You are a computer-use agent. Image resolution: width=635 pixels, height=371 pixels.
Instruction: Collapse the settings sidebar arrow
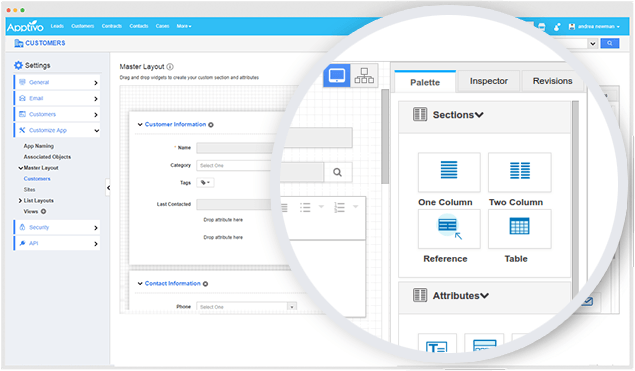108,188
